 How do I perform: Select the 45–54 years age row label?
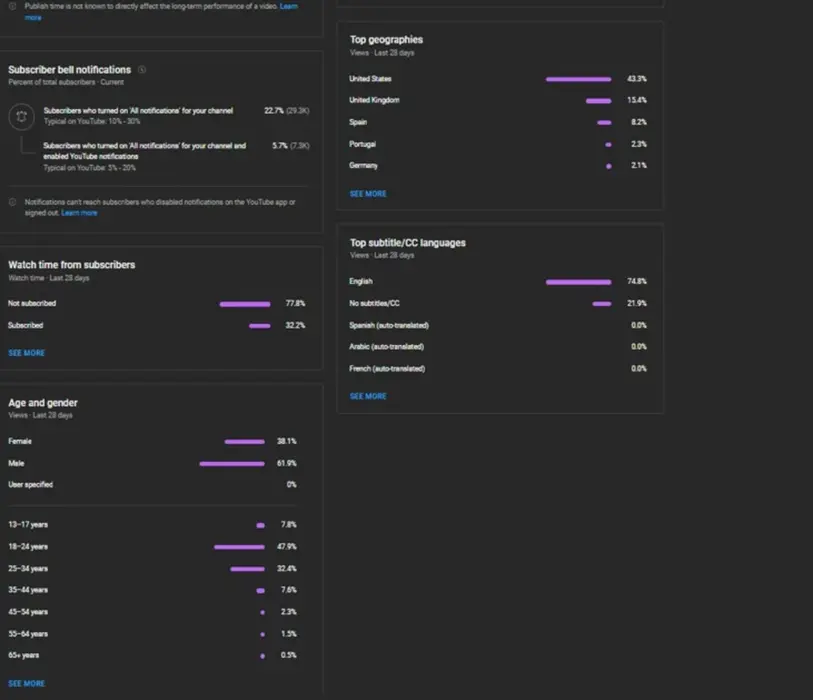pos(28,612)
